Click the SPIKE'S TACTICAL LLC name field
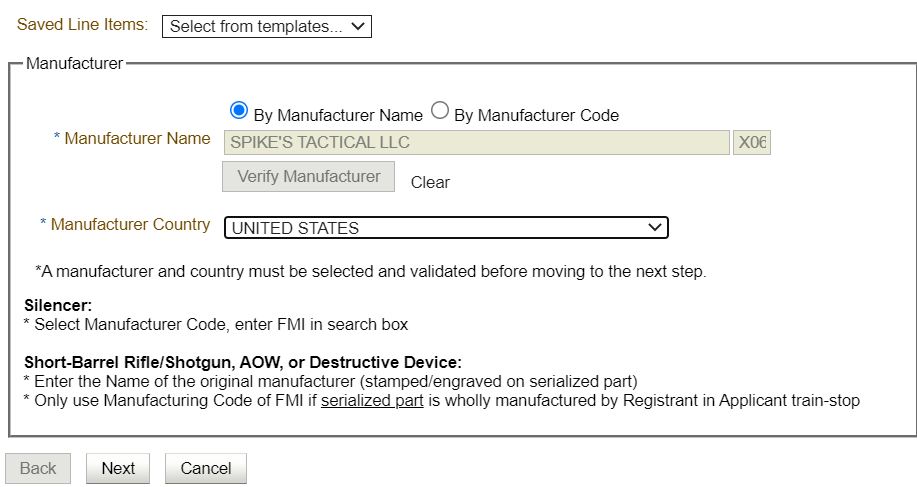 pyautogui.click(x=477, y=143)
